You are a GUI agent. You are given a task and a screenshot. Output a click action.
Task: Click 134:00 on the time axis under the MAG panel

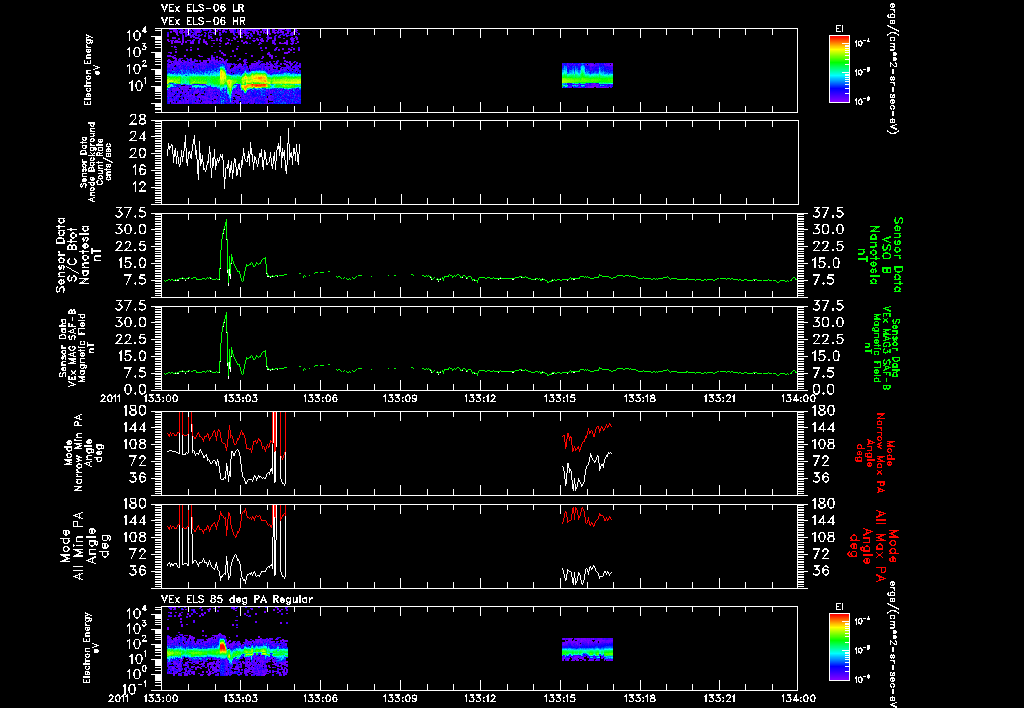click(798, 398)
